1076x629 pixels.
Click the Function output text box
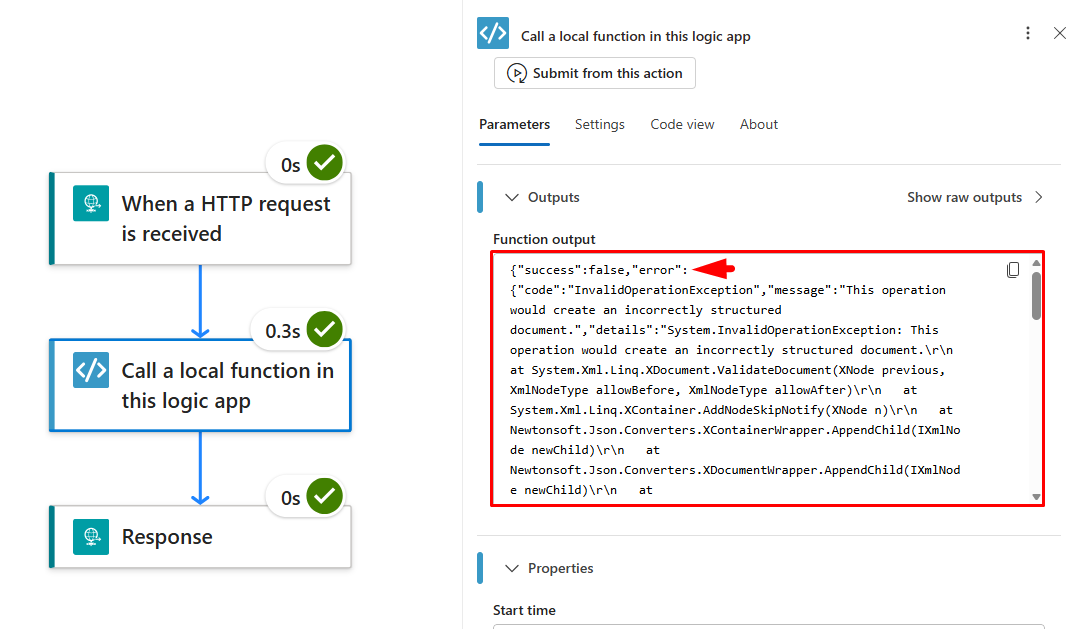pos(767,379)
